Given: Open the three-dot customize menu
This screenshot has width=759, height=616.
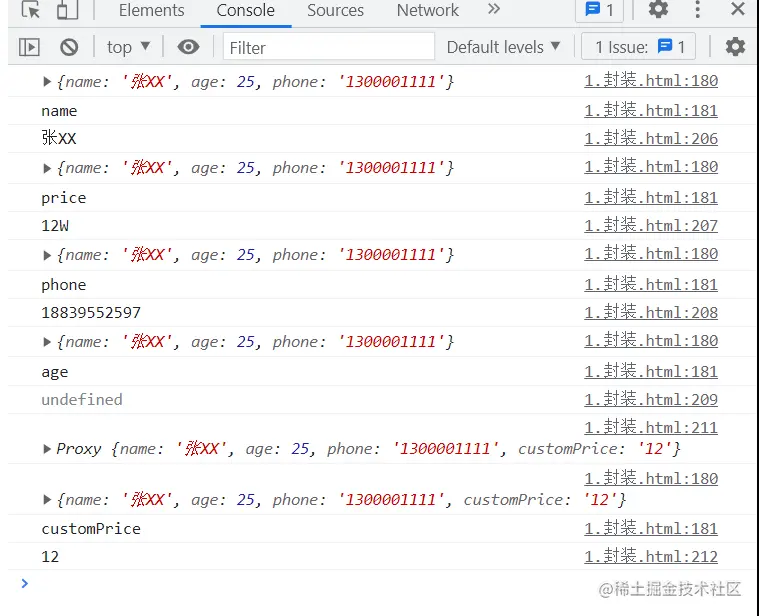Looking at the screenshot, I should (697, 9).
